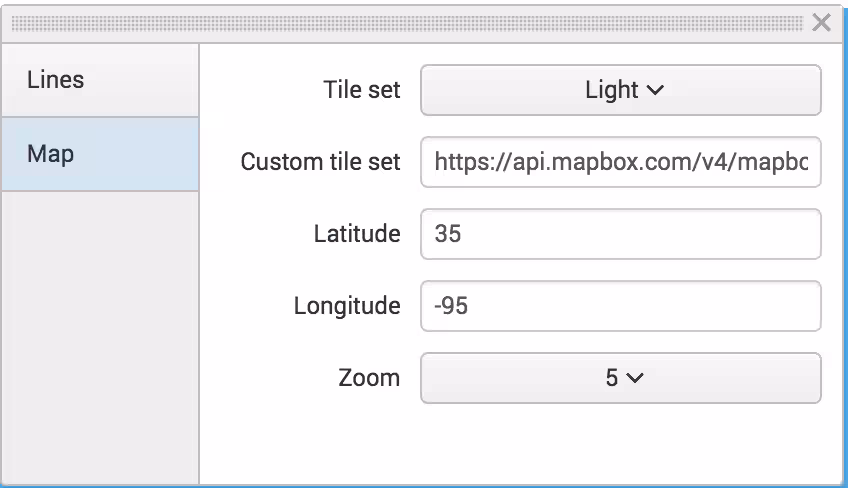Click the Zoom label text
The height and width of the screenshot is (488, 848).
pos(369,378)
